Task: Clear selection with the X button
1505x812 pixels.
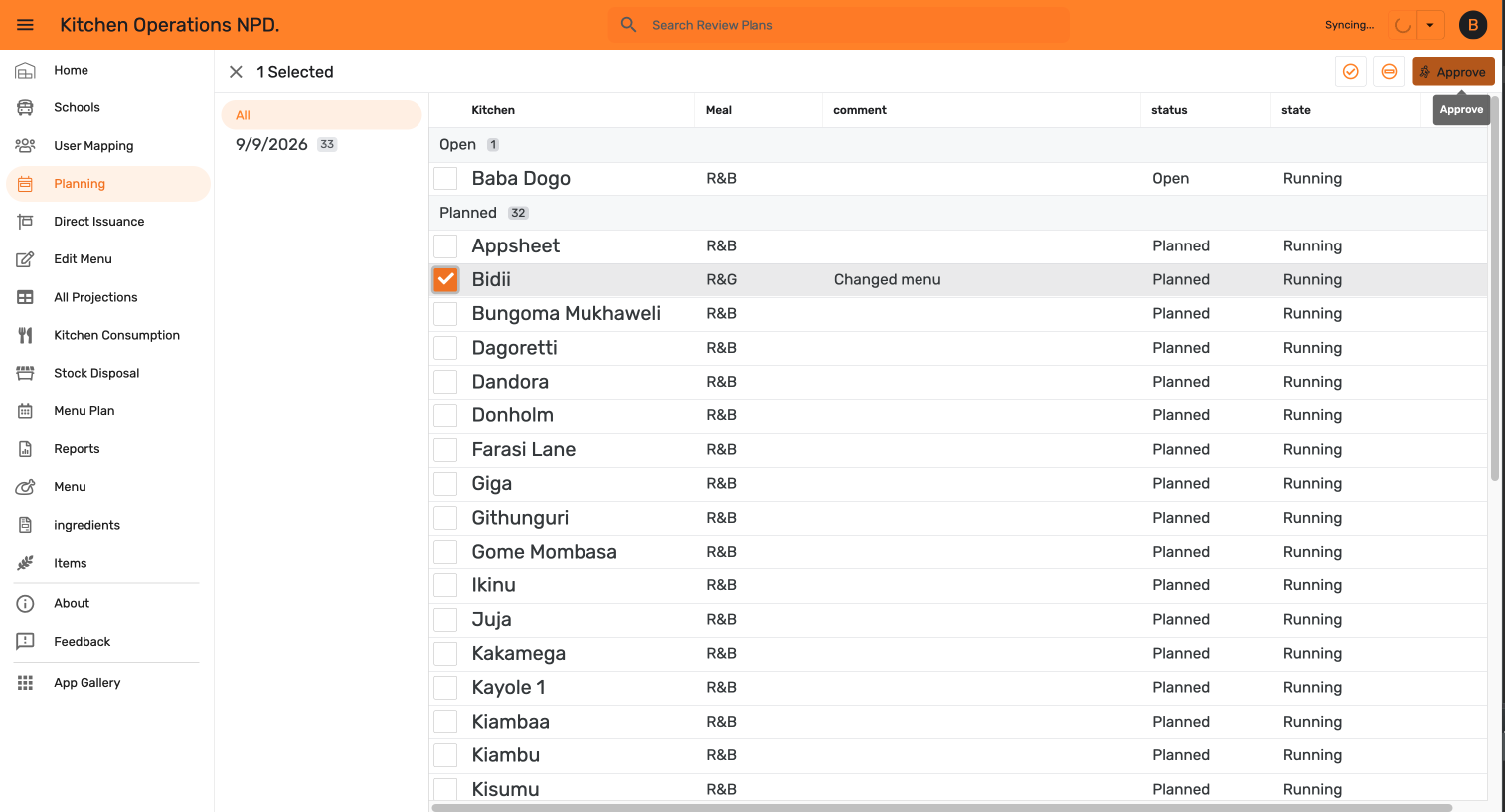Action: click(x=236, y=72)
